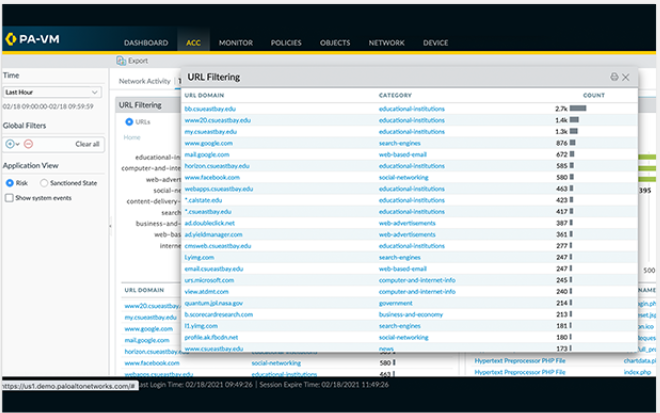The height and width of the screenshot is (413, 660).
Task: Sort by COUNT column header
Action: 594,95
